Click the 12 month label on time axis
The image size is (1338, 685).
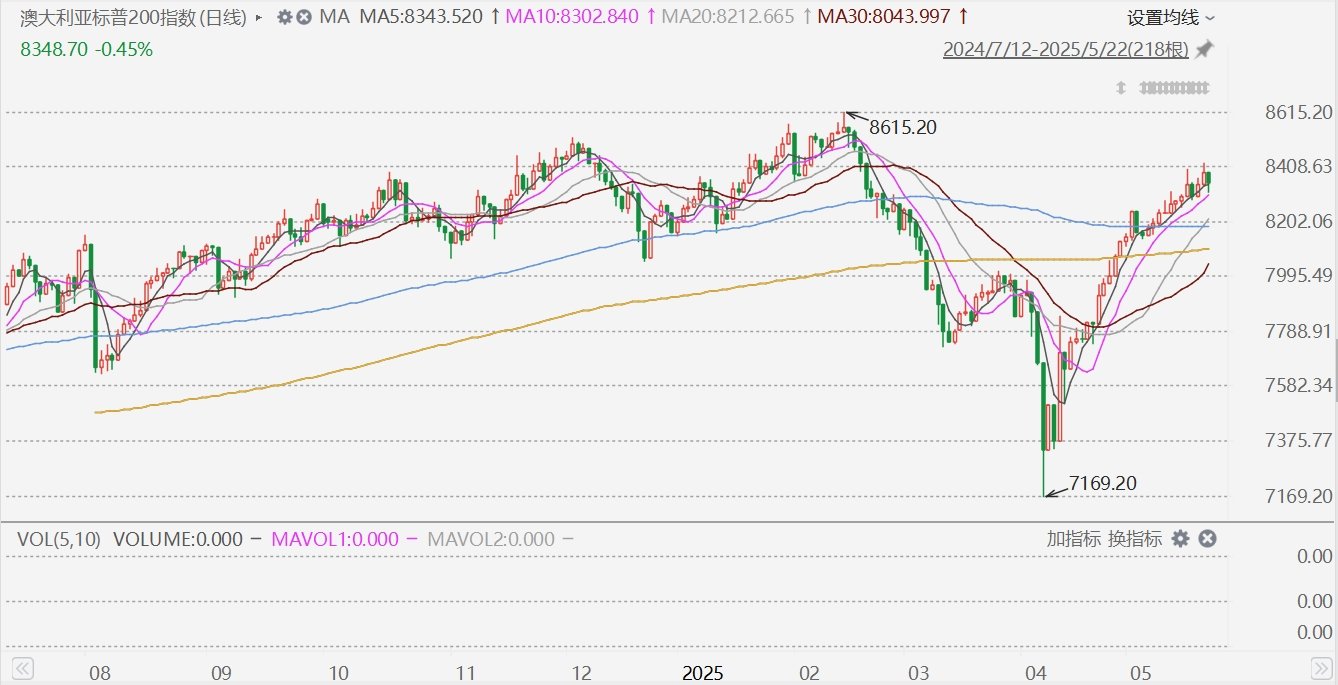click(x=582, y=672)
